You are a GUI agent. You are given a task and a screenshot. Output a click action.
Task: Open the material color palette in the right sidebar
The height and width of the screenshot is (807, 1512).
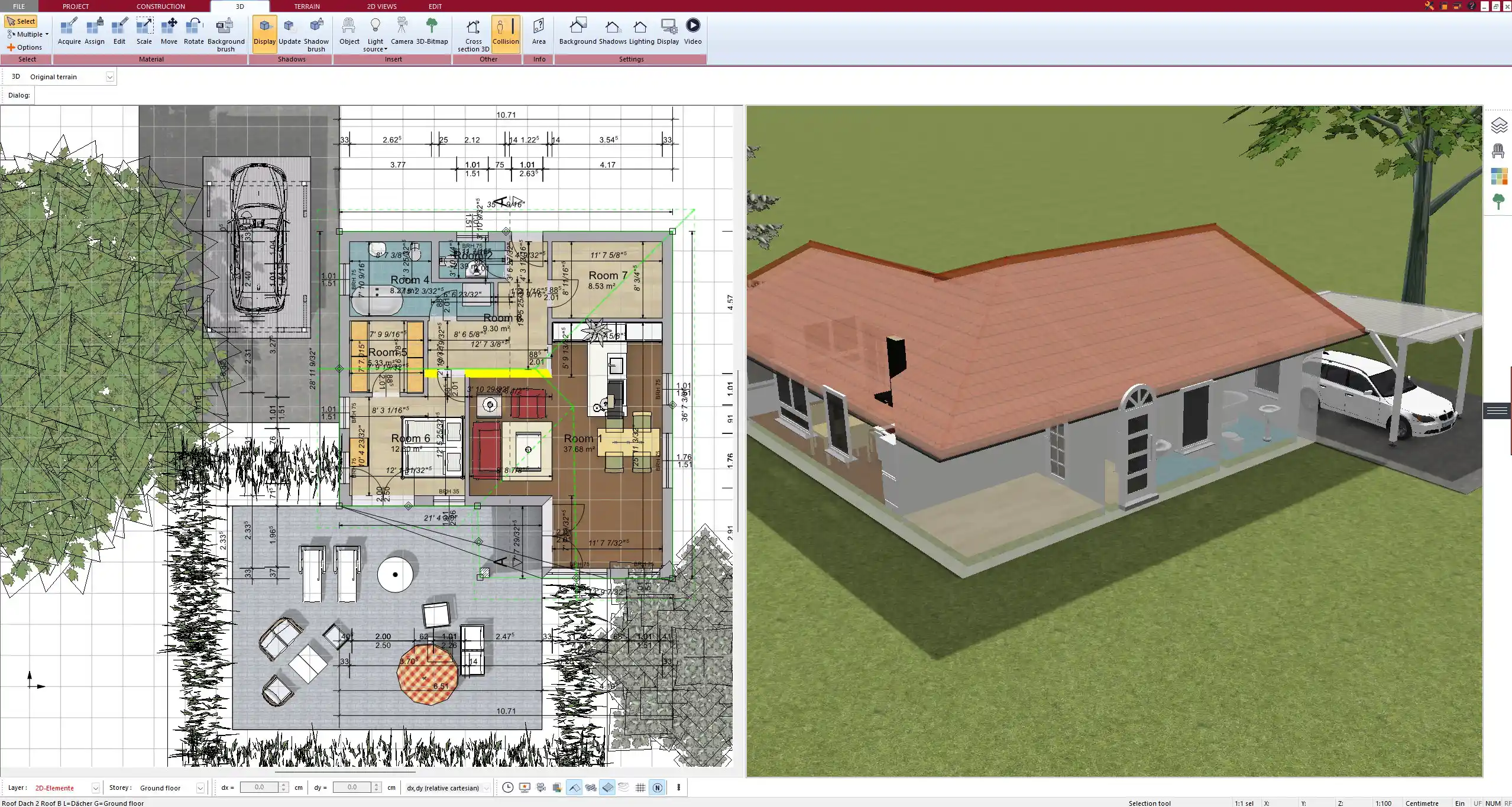(1500, 176)
